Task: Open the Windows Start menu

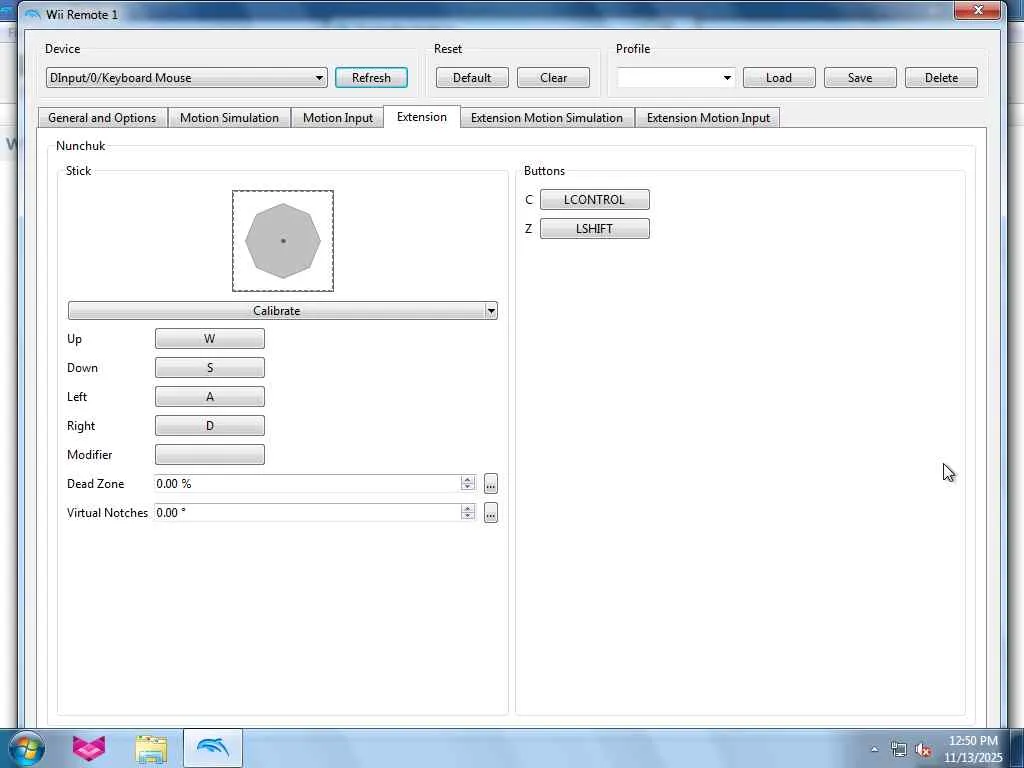Action: [x=26, y=748]
